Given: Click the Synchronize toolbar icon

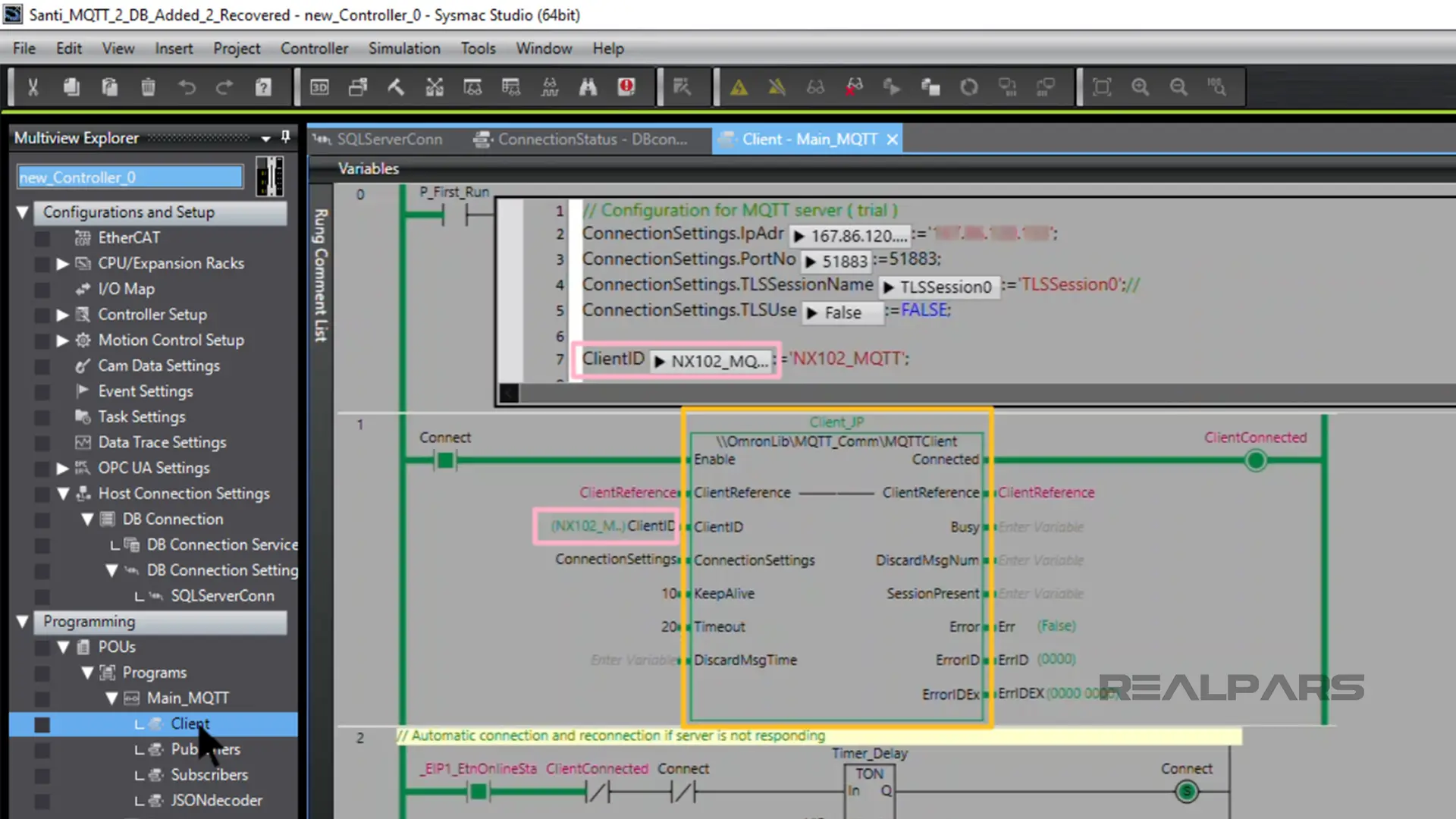Looking at the screenshot, I should point(969,86).
